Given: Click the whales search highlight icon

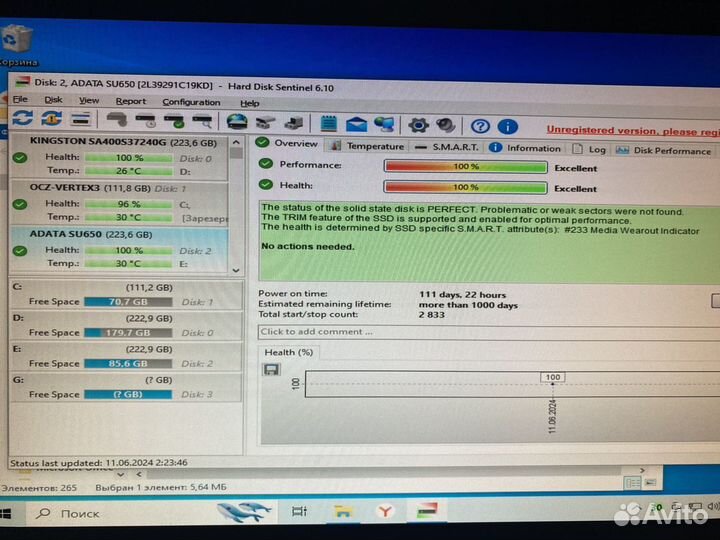Looking at the screenshot, I should click(244, 512).
